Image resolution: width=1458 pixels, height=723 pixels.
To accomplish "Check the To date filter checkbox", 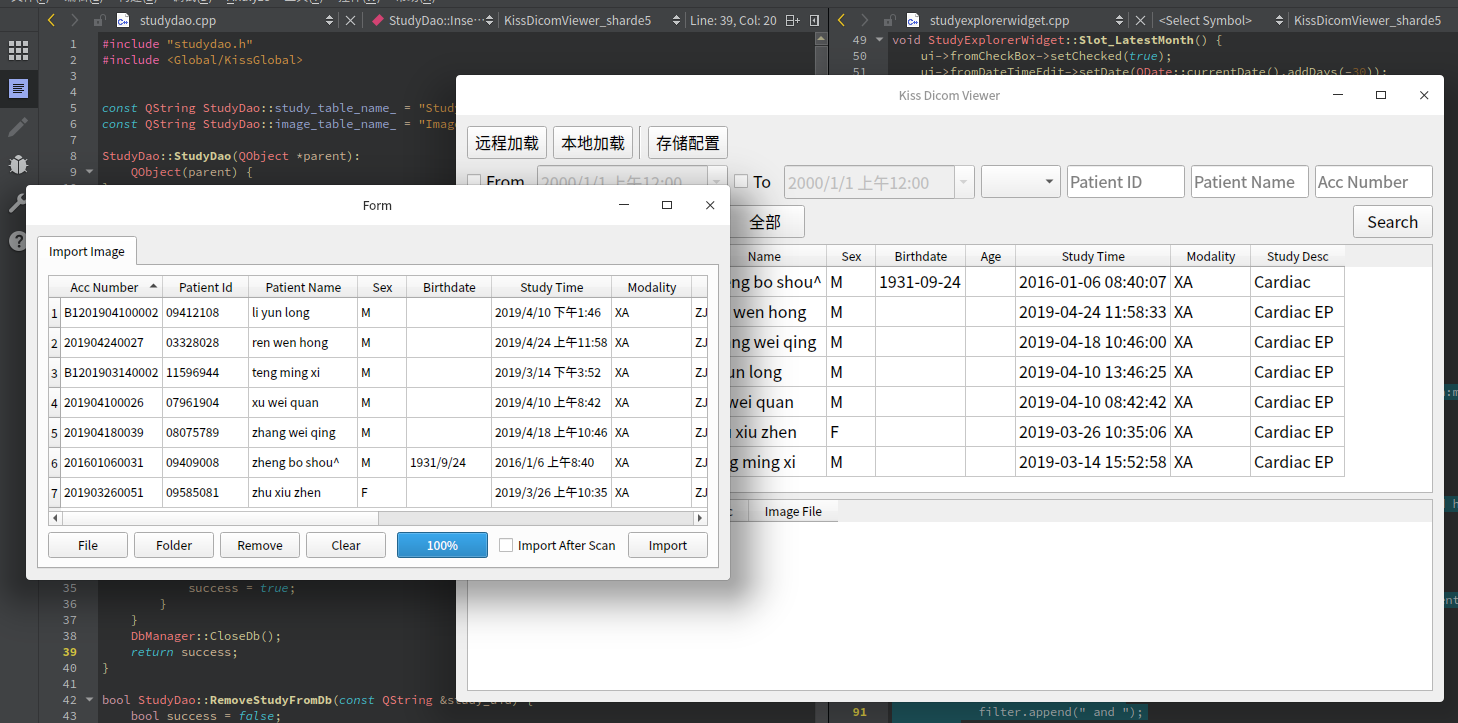I will 740,181.
